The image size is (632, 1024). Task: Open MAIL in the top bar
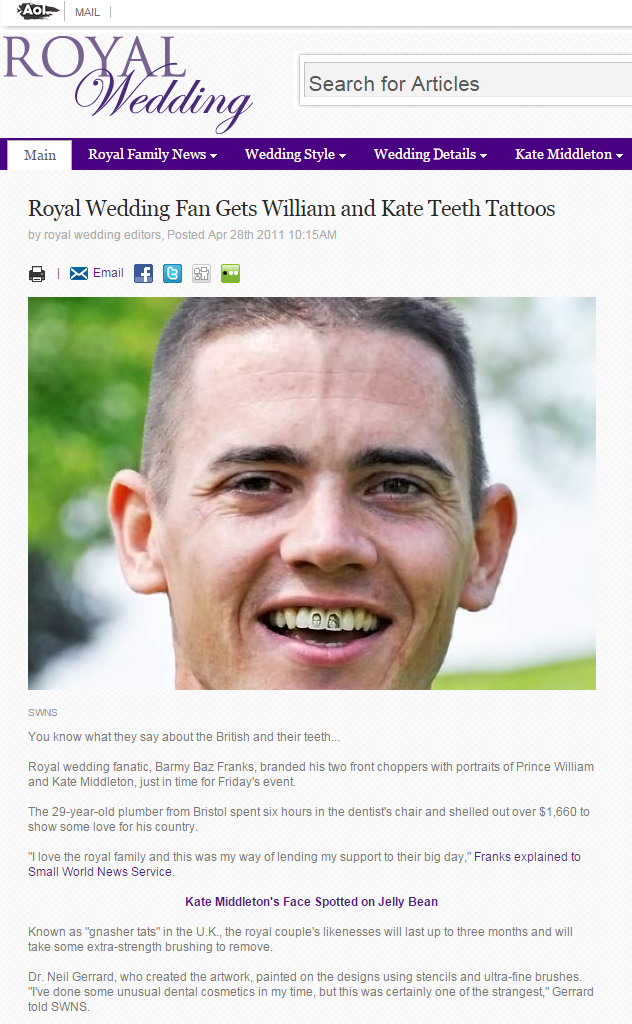pos(87,12)
